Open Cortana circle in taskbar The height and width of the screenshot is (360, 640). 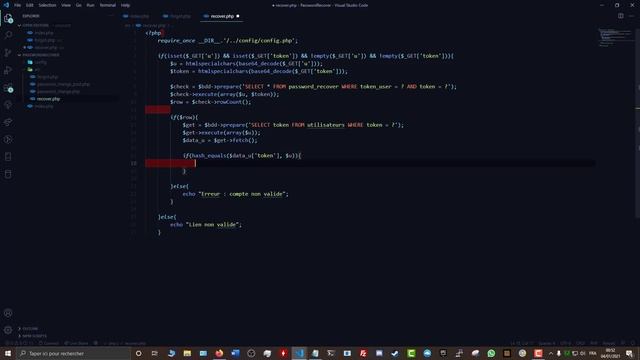point(138,353)
